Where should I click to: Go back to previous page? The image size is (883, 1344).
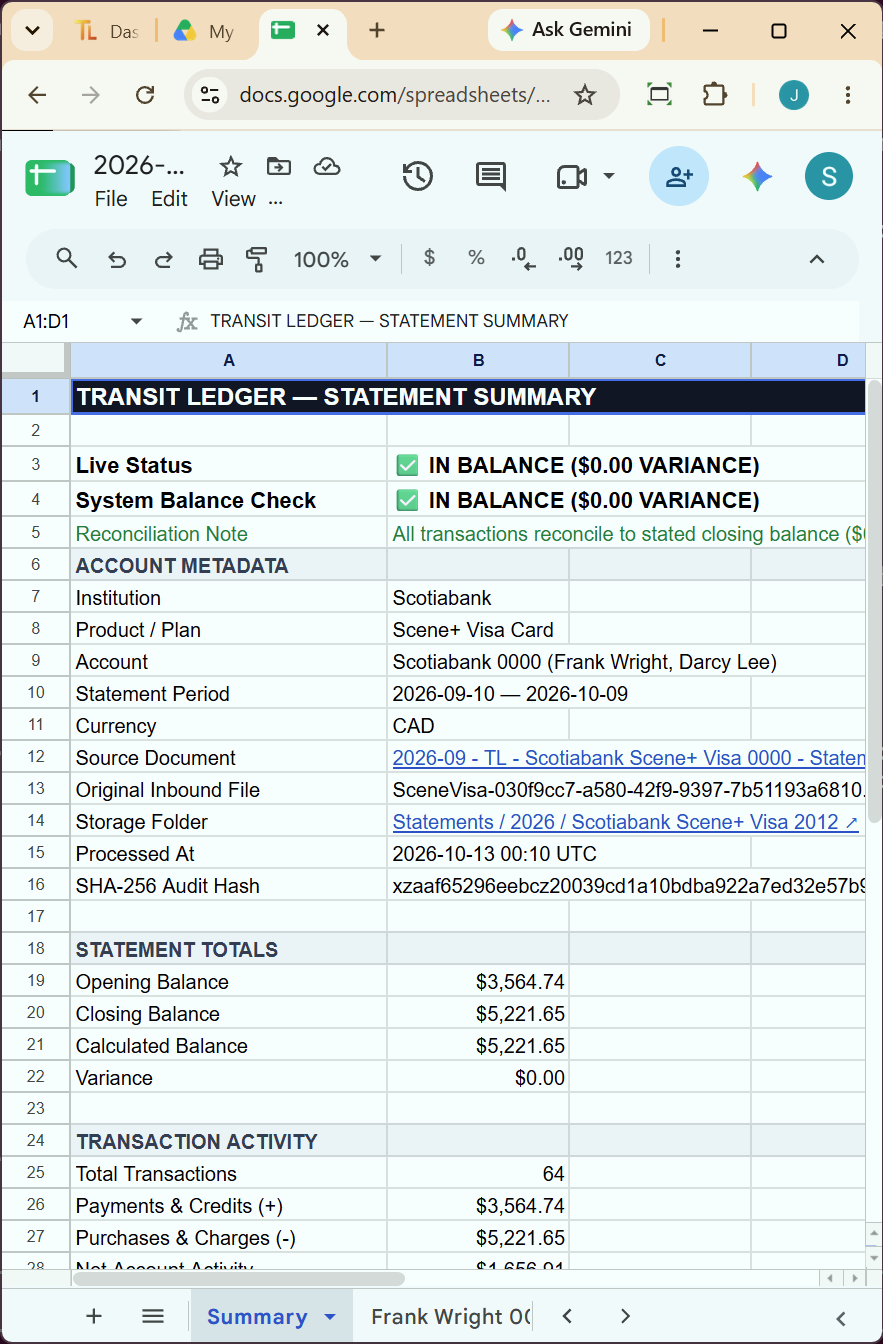pos(37,95)
